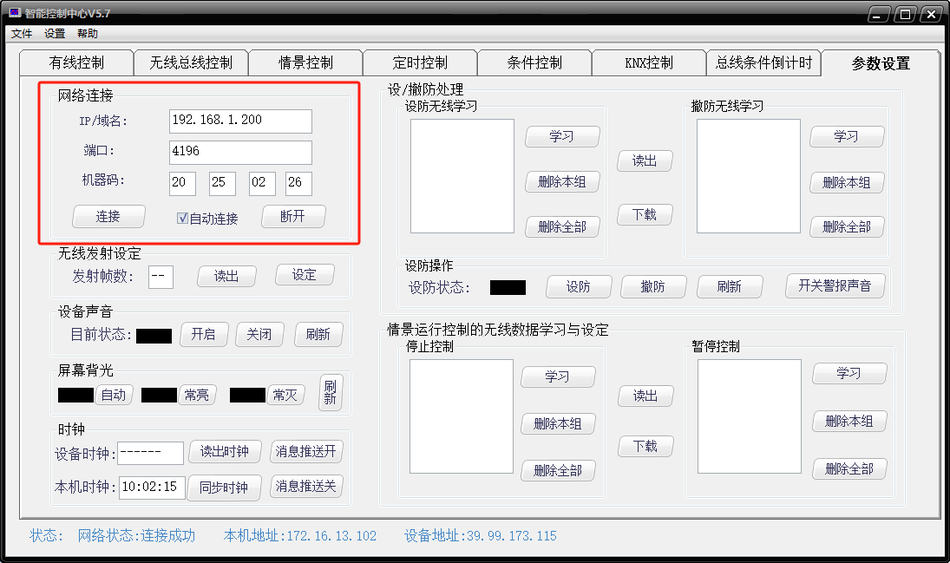Set 屏幕背光 to 自动
The image size is (950, 563).
point(113,395)
